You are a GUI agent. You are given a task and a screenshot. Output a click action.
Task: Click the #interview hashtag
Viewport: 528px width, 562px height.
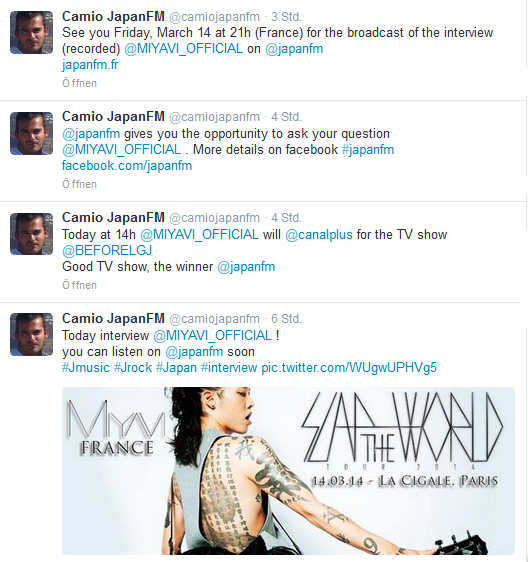tap(229, 367)
